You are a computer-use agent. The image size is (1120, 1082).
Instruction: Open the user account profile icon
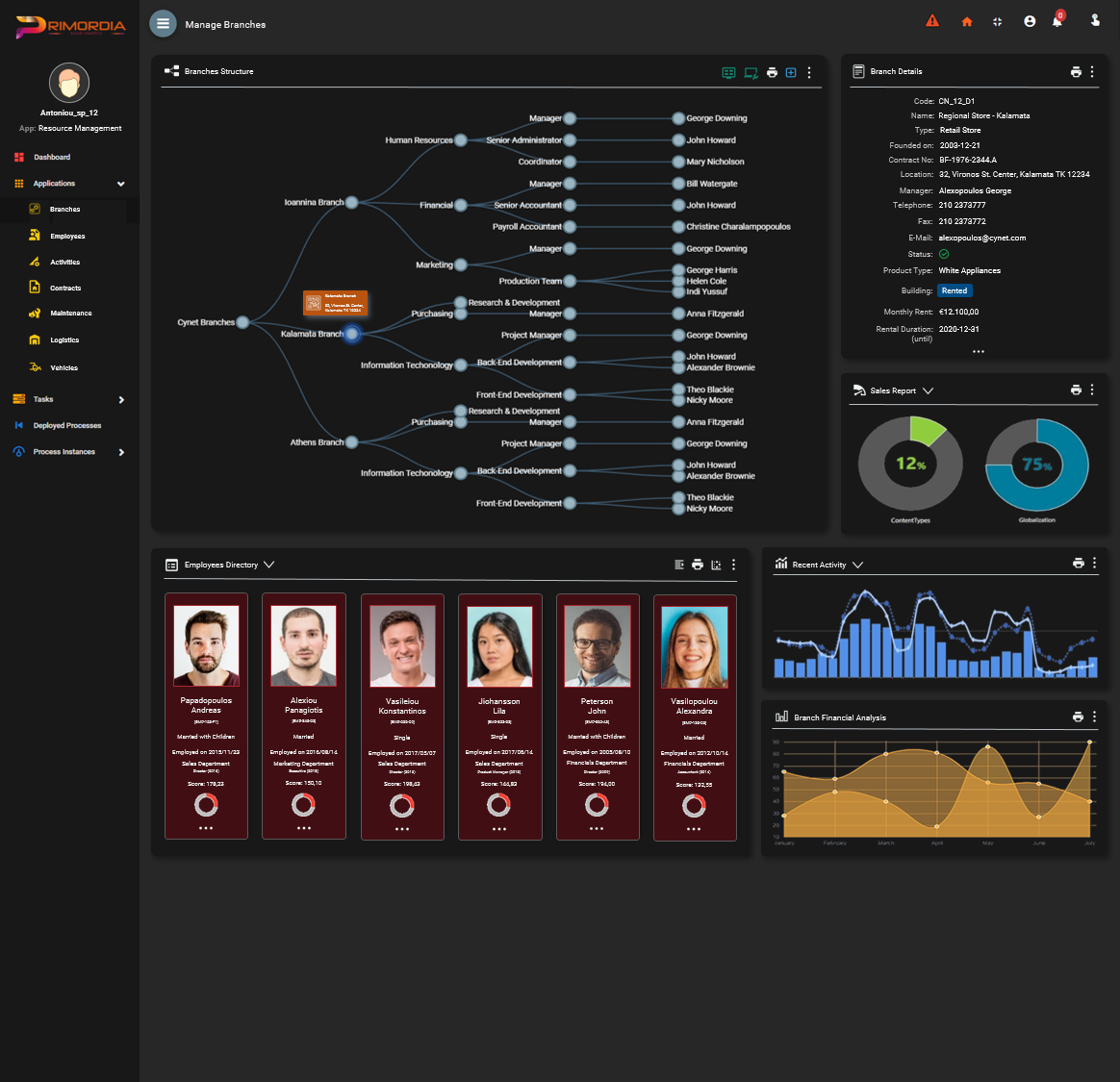tap(1030, 21)
